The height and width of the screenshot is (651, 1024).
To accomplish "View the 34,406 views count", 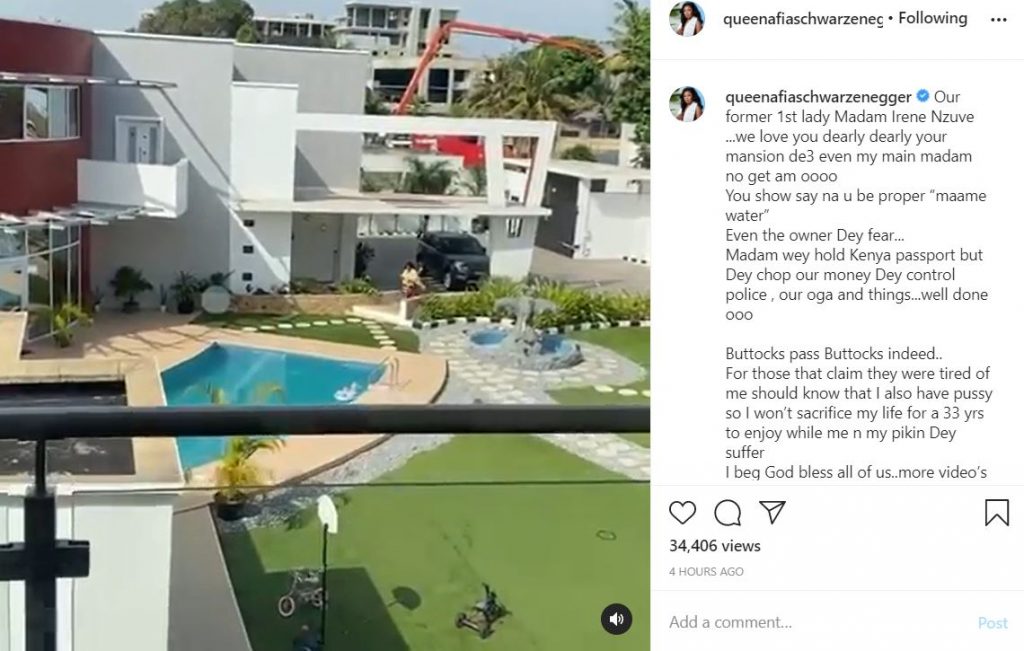I will point(714,546).
